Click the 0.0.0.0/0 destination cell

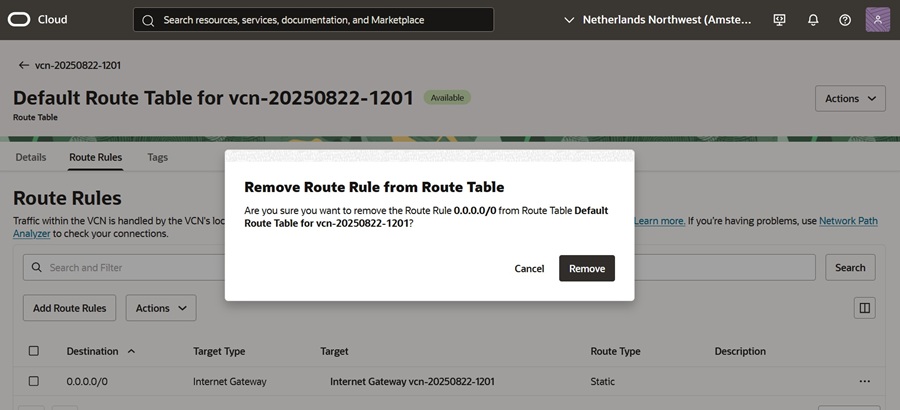(x=87, y=381)
